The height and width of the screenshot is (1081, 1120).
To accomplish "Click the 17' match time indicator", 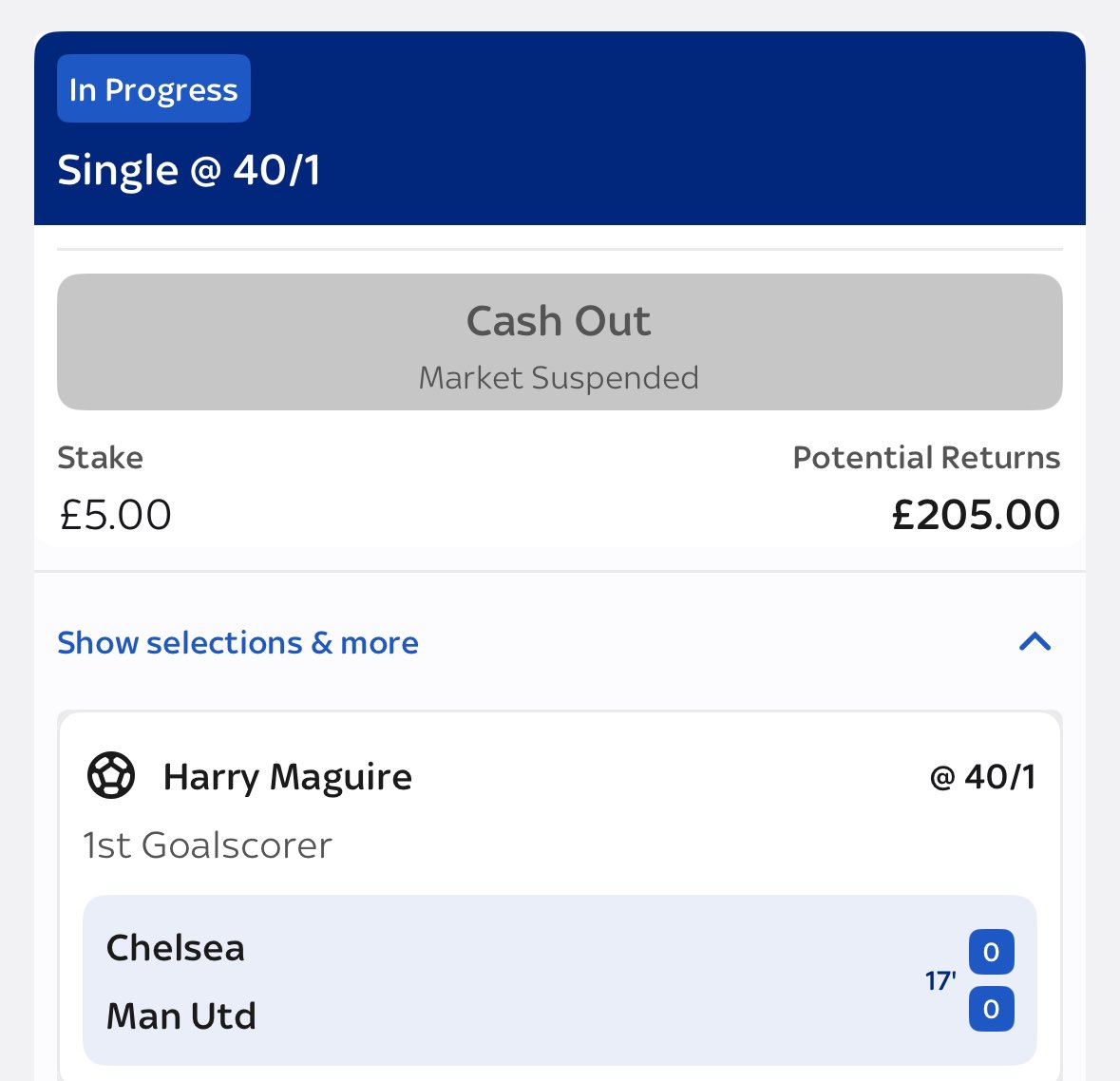I will click(x=940, y=981).
